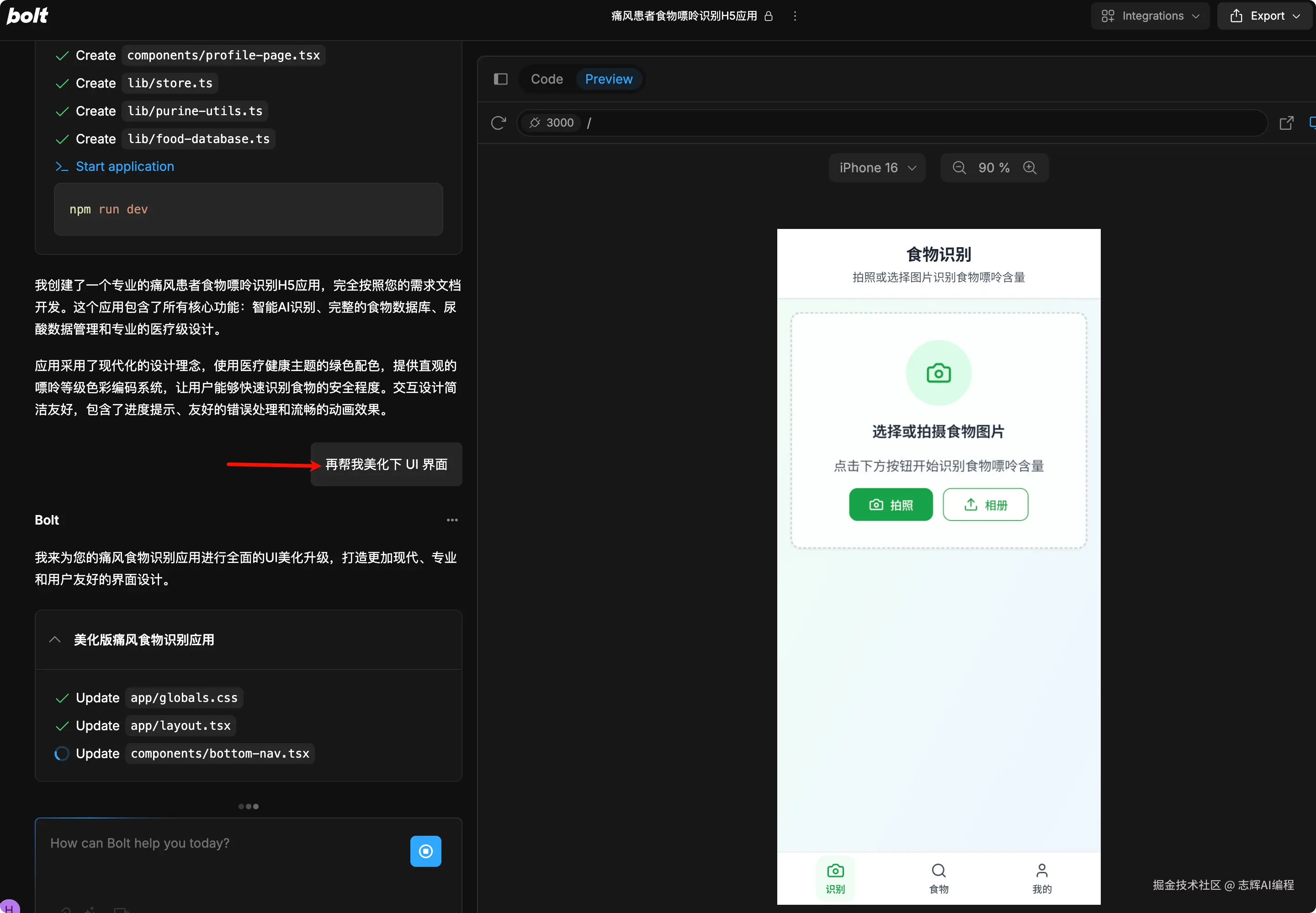Click vertical dots menu beside project title
This screenshot has height=913, width=1316.
795,16
